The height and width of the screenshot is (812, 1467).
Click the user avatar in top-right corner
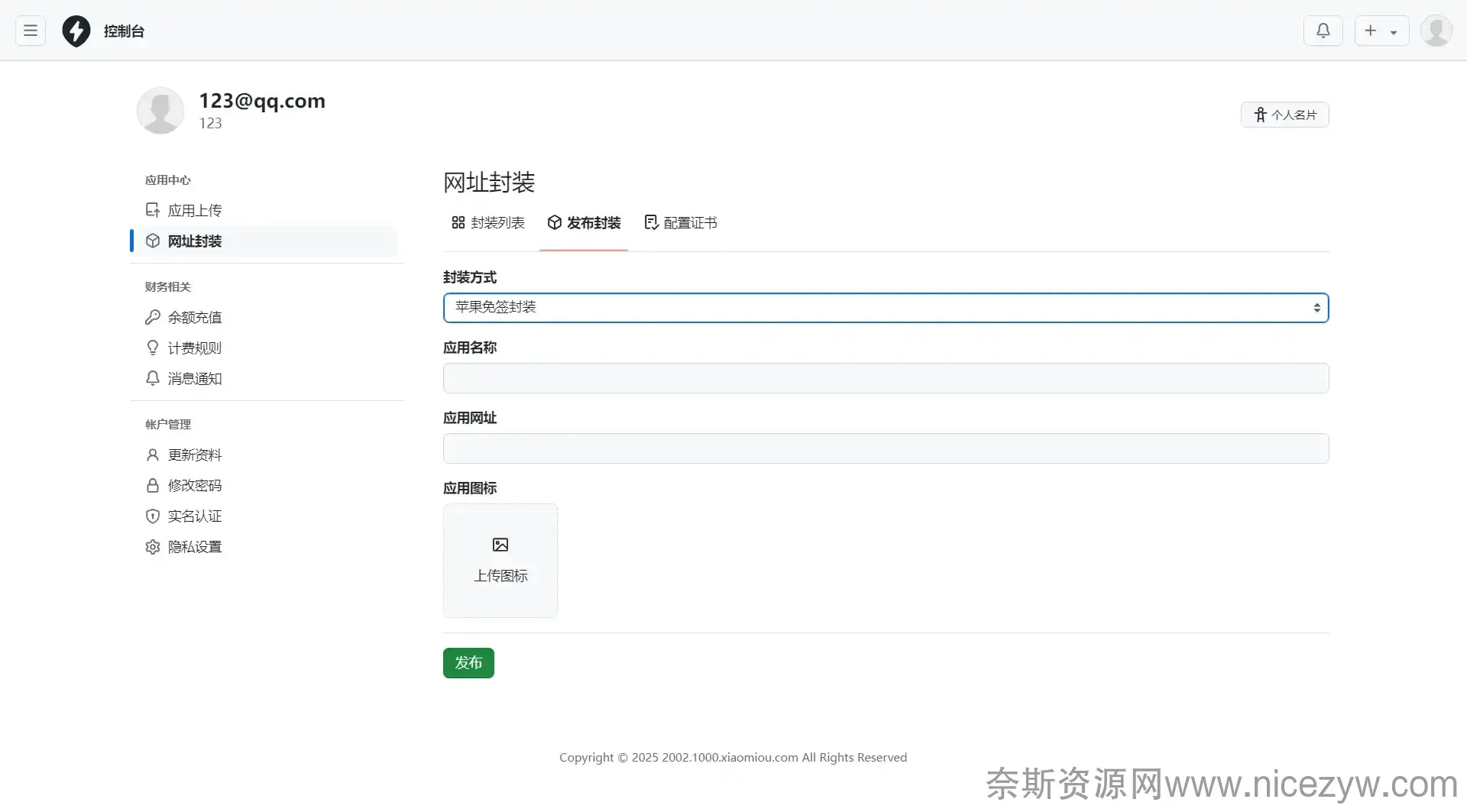(x=1436, y=31)
